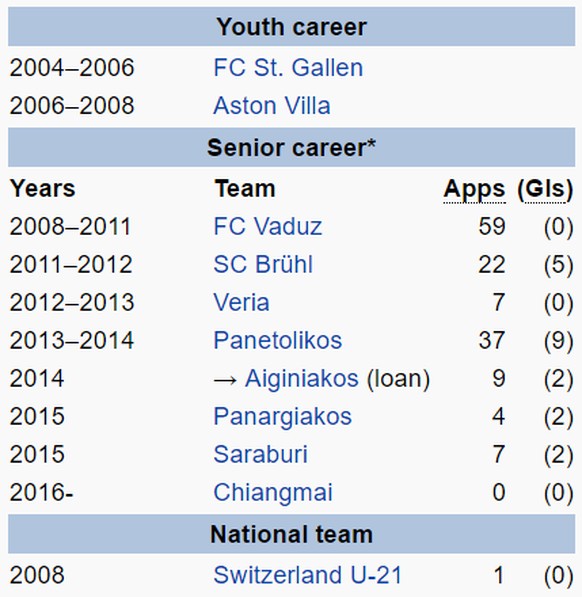Image resolution: width=582 pixels, height=597 pixels.
Task: Click the 2008–2011 years cell
Action: (x=71, y=227)
